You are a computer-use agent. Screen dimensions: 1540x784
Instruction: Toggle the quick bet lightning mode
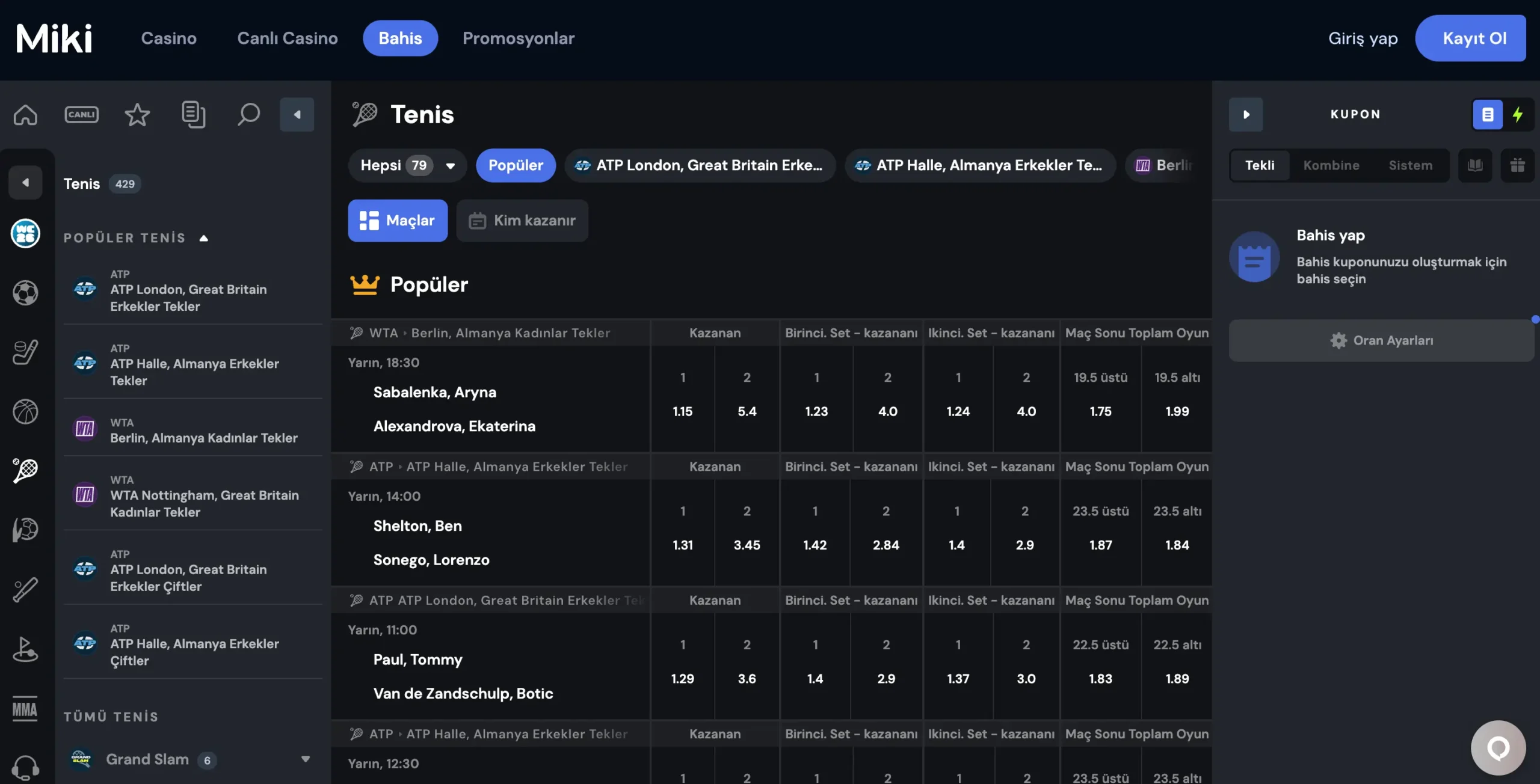point(1518,114)
